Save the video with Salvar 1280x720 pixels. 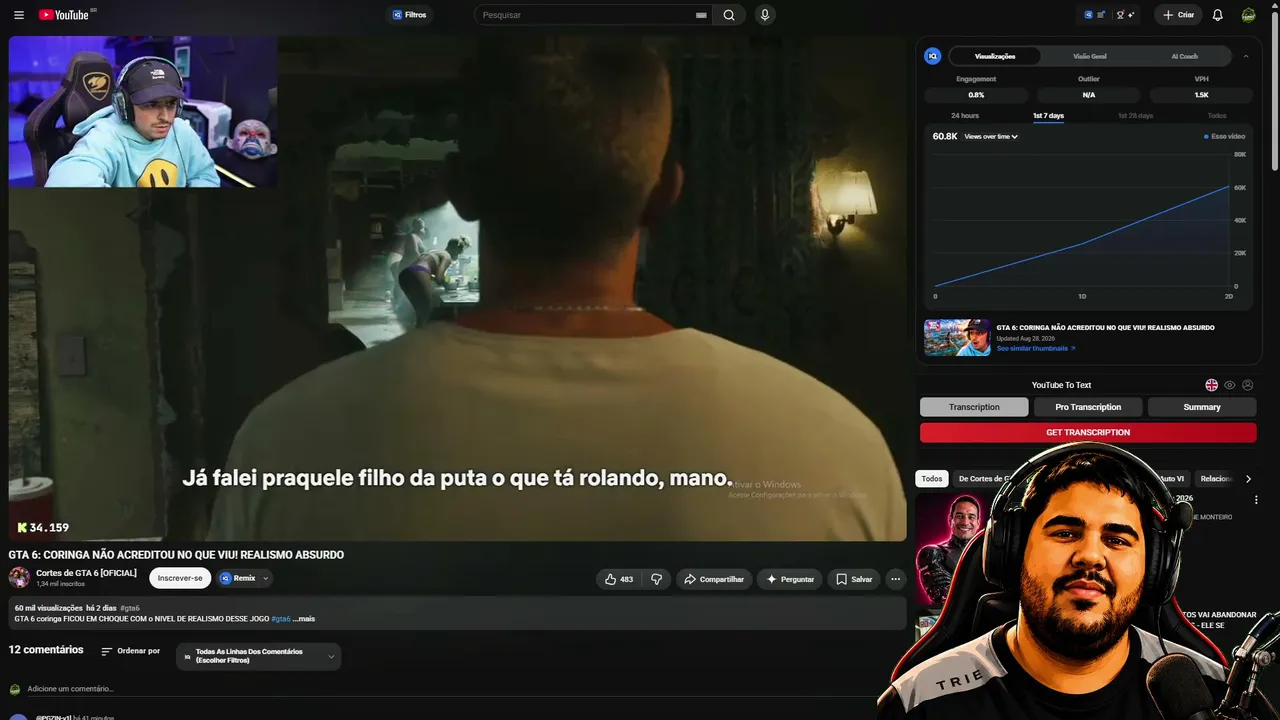[x=854, y=579]
